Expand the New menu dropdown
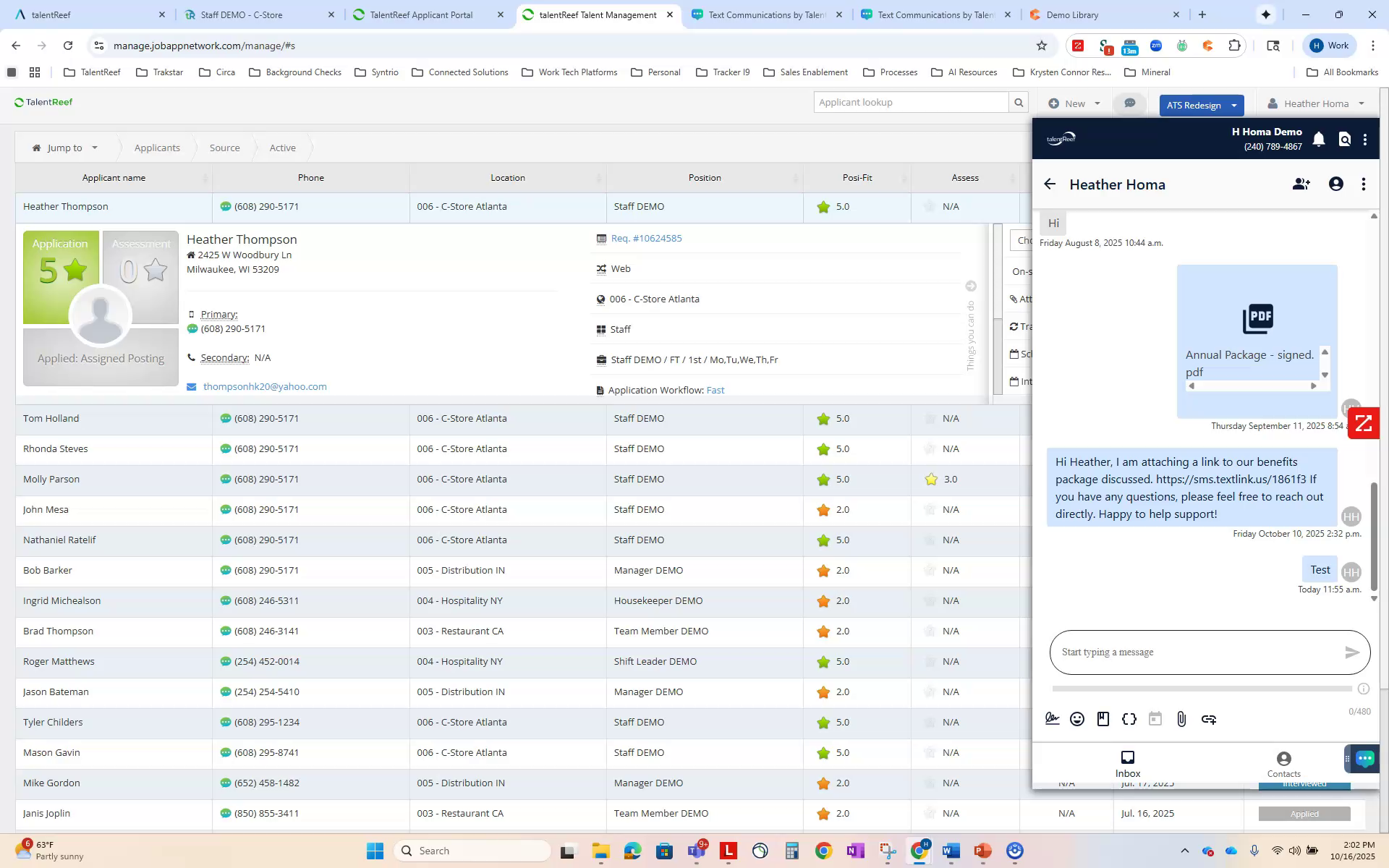This screenshot has height=868, width=1389. (x=1097, y=104)
